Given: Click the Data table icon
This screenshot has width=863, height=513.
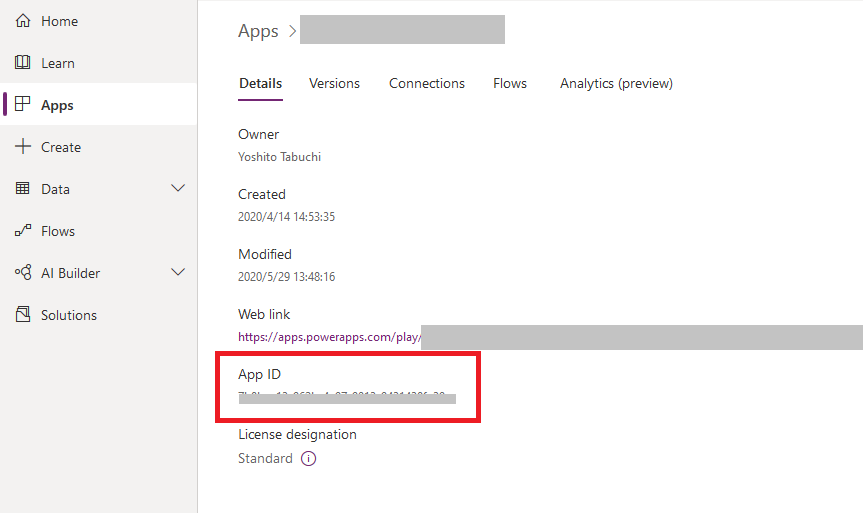Looking at the screenshot, I should 23,189.
